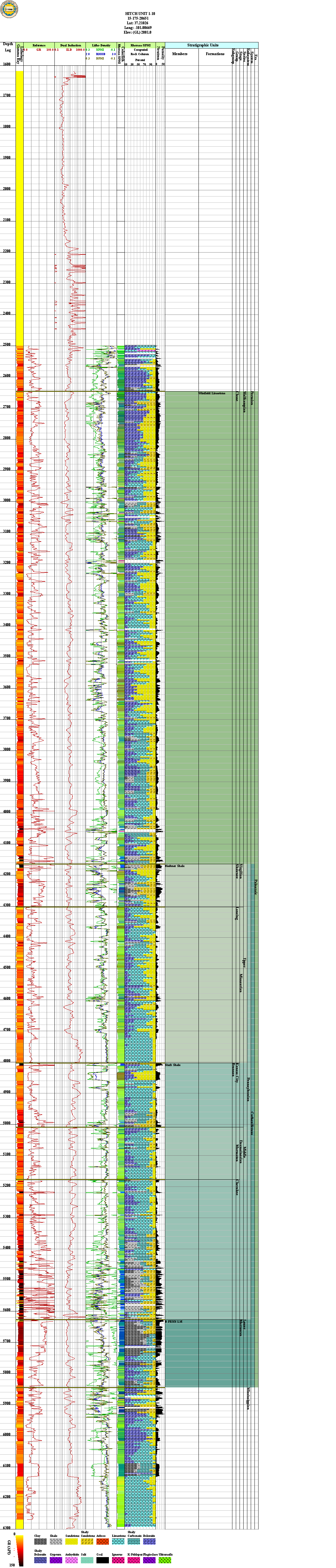Screen dimensions: 336x1568
Task: Click the 'Missourian' stage label
Action: click(240, 983)
